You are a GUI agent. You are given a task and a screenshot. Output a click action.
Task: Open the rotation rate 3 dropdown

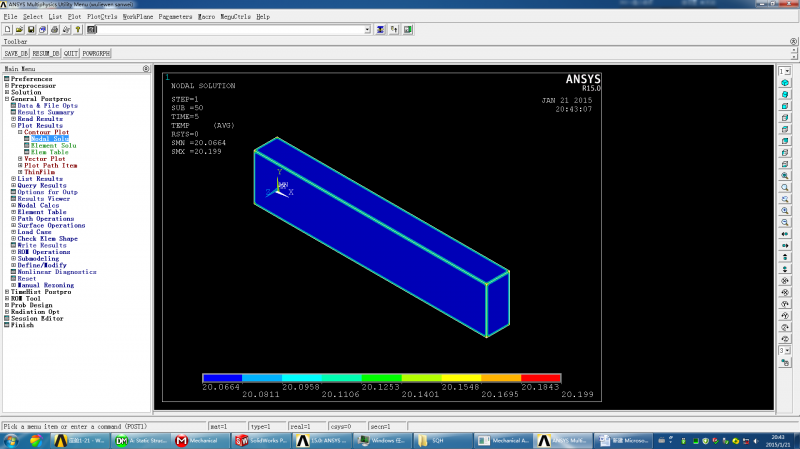(x=785, y=351)
